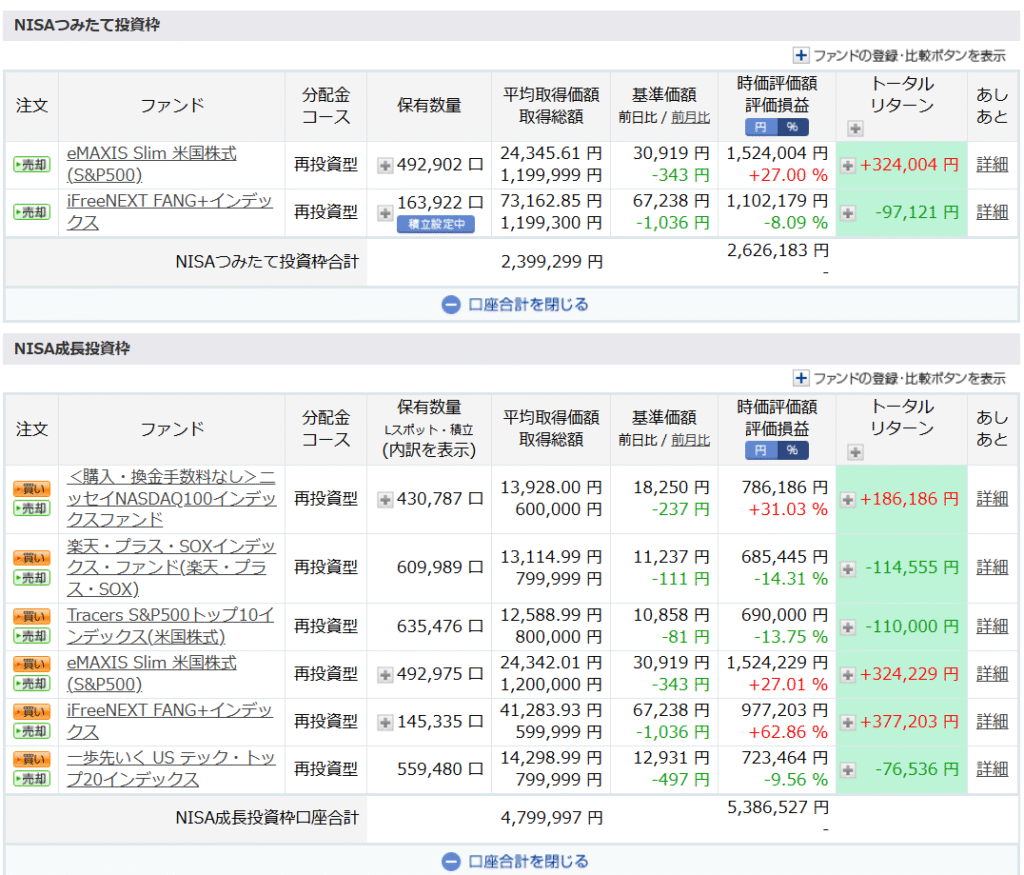Click 売却 button for 楽天・プラス・SOX fund
1024x875 pixels.
coord(31,578)
